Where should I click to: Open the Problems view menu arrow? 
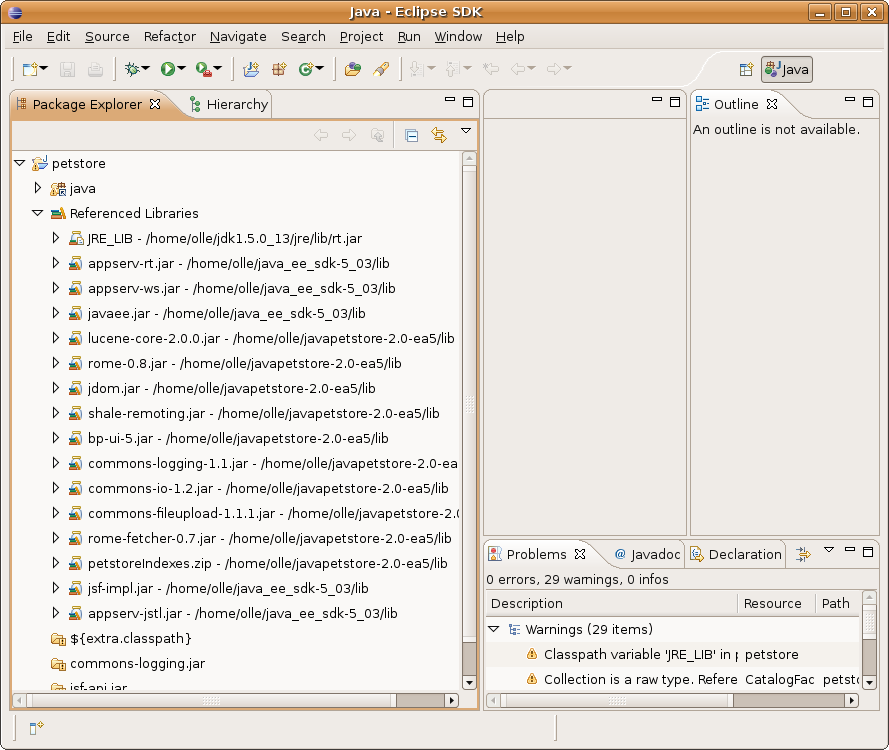click(x=829, y=549)
